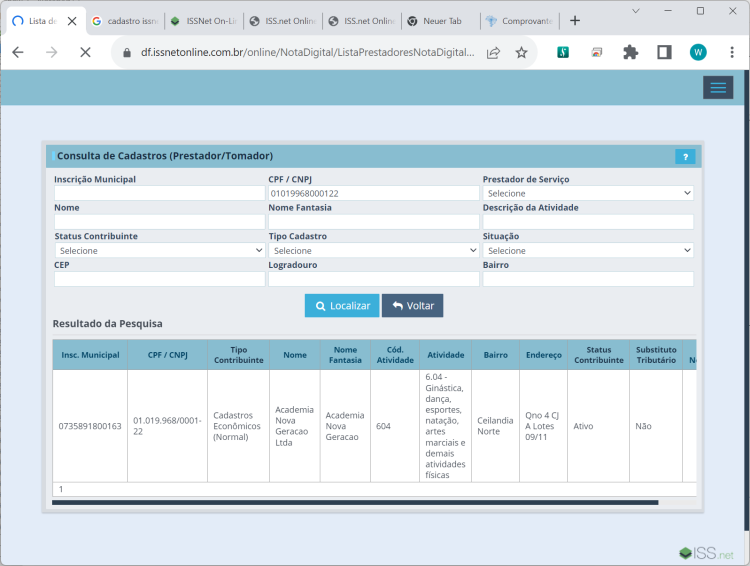Click the Localizar search button
Image resolution: width=750 pixels, height=566 pixels.
click(342, 306)
